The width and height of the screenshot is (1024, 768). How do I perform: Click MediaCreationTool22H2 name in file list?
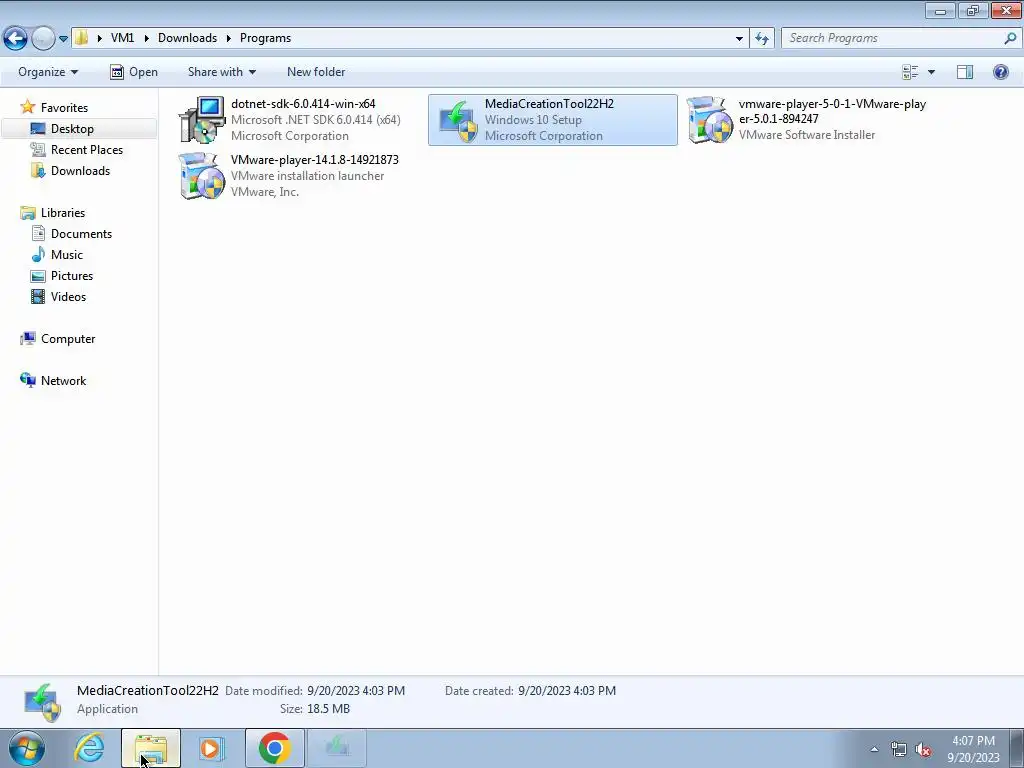549,104
